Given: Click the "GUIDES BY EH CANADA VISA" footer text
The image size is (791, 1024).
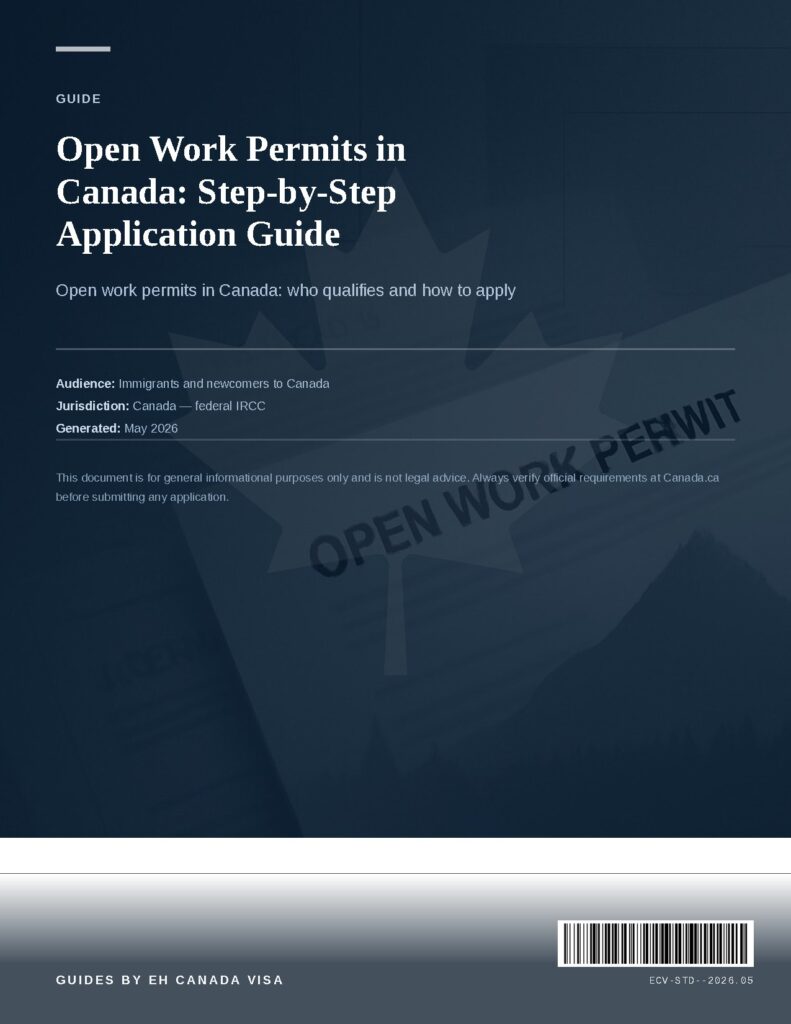Looking at the screenshot, I should 169,980.
